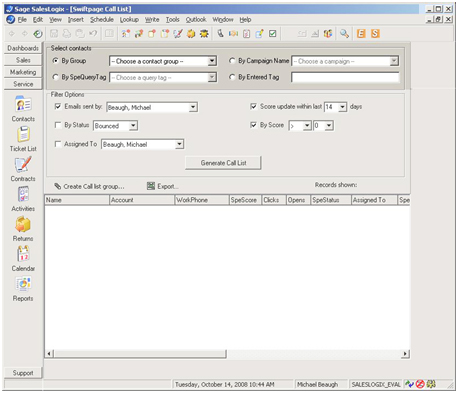Click the scroll left arrow of results grid
Image resolution: width=458 pixels, height=393 pixels.
[49, 354]
